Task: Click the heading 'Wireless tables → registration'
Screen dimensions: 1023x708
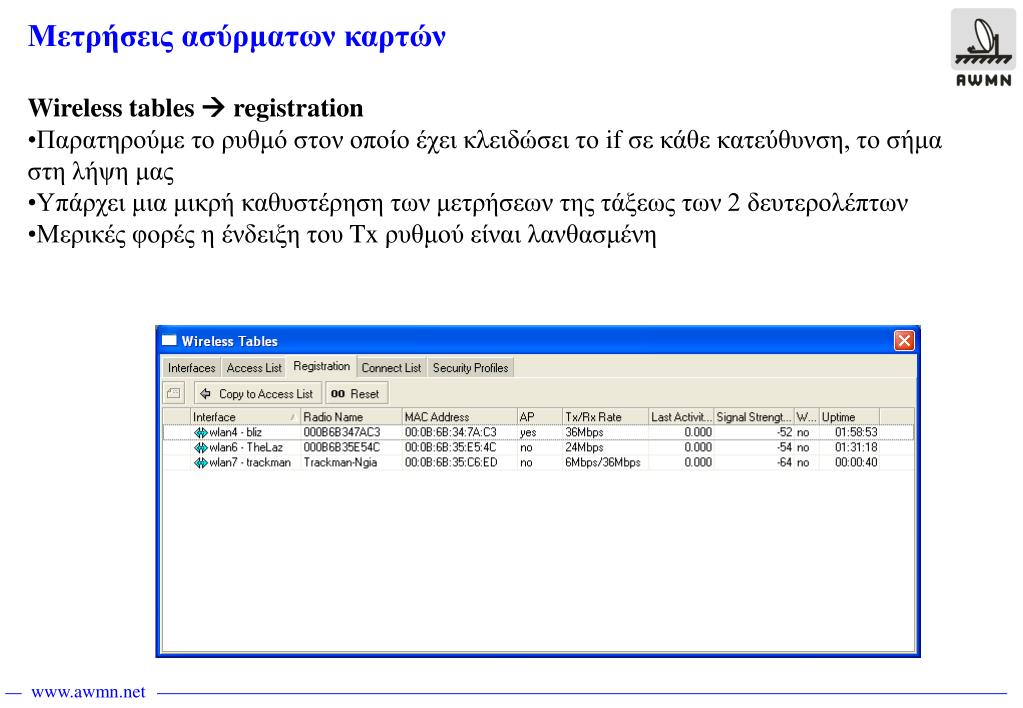Action: tap(196, 108)
